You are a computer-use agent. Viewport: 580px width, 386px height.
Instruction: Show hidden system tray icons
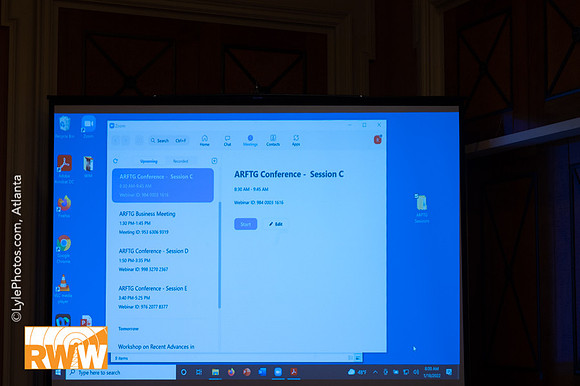375,372
